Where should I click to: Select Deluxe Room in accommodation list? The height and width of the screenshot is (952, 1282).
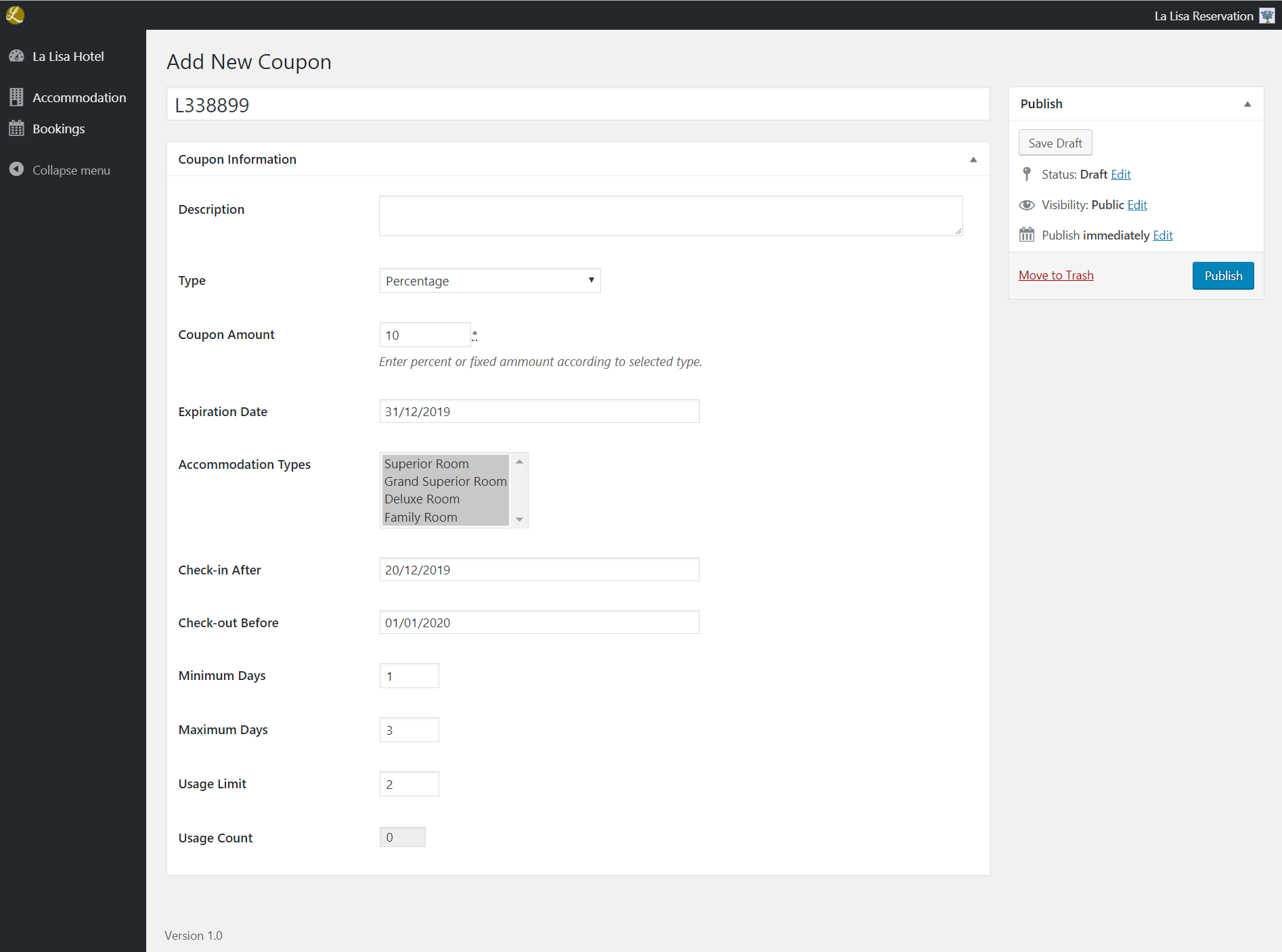pyautogui.click(x=422, y=499)
